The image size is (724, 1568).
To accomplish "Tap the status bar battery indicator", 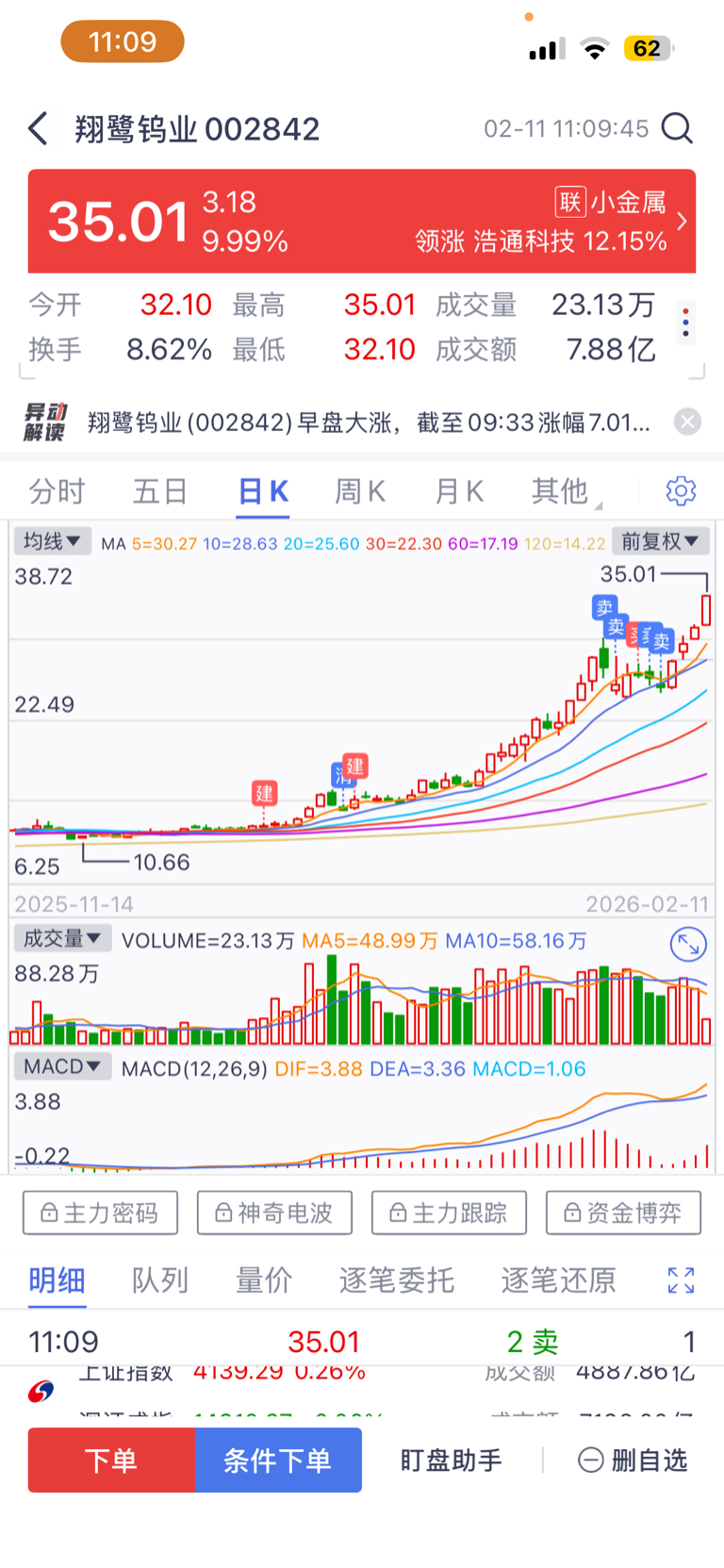I will coord(648,48).
